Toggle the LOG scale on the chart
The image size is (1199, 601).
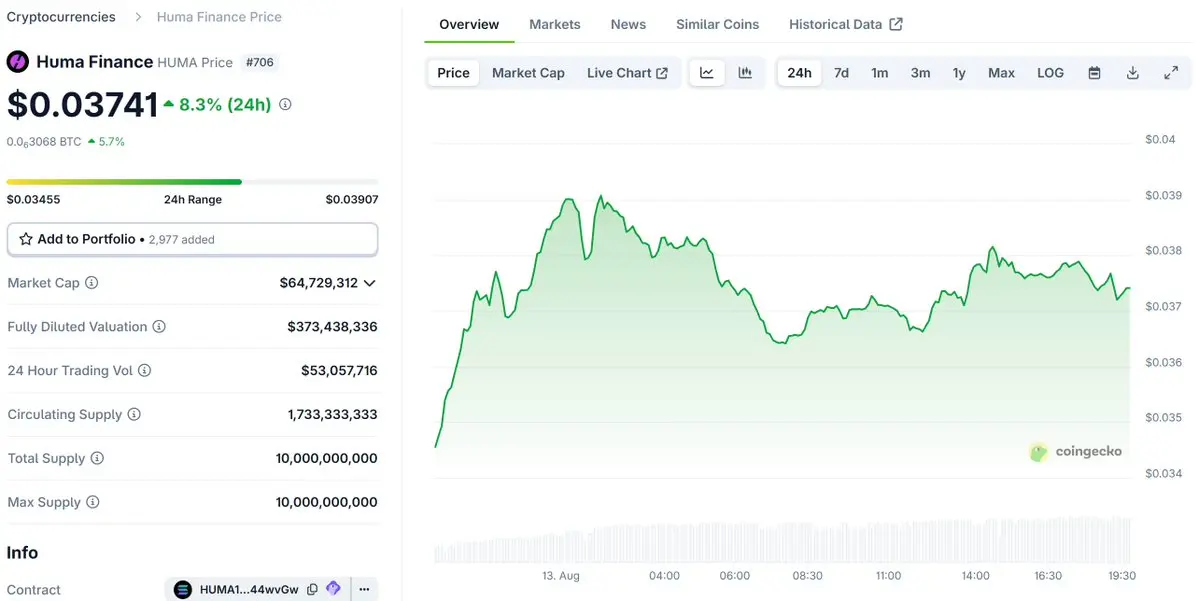pos(1050,73)
